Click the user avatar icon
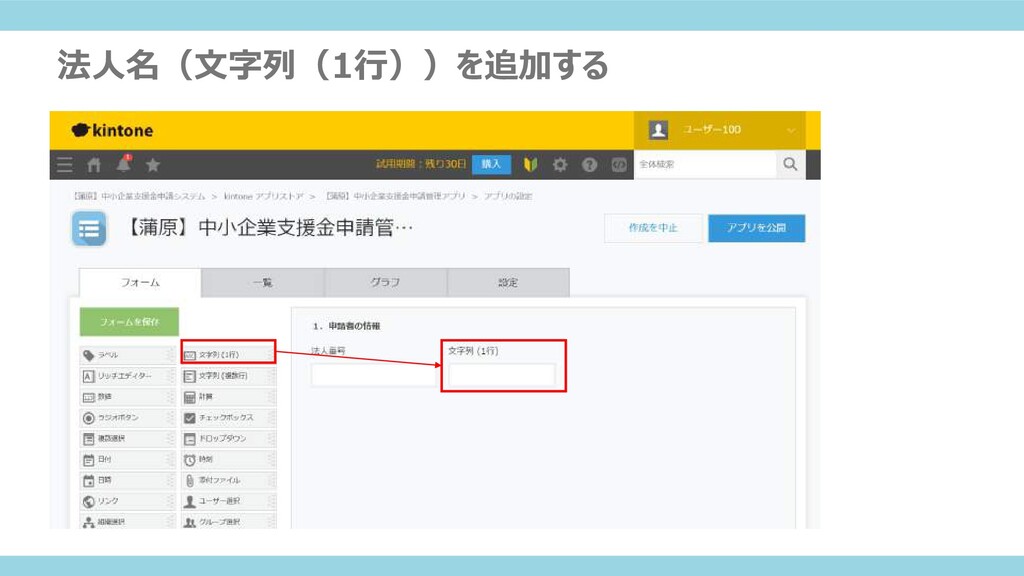Screen dimensions: 1024x576 (658, 130)
